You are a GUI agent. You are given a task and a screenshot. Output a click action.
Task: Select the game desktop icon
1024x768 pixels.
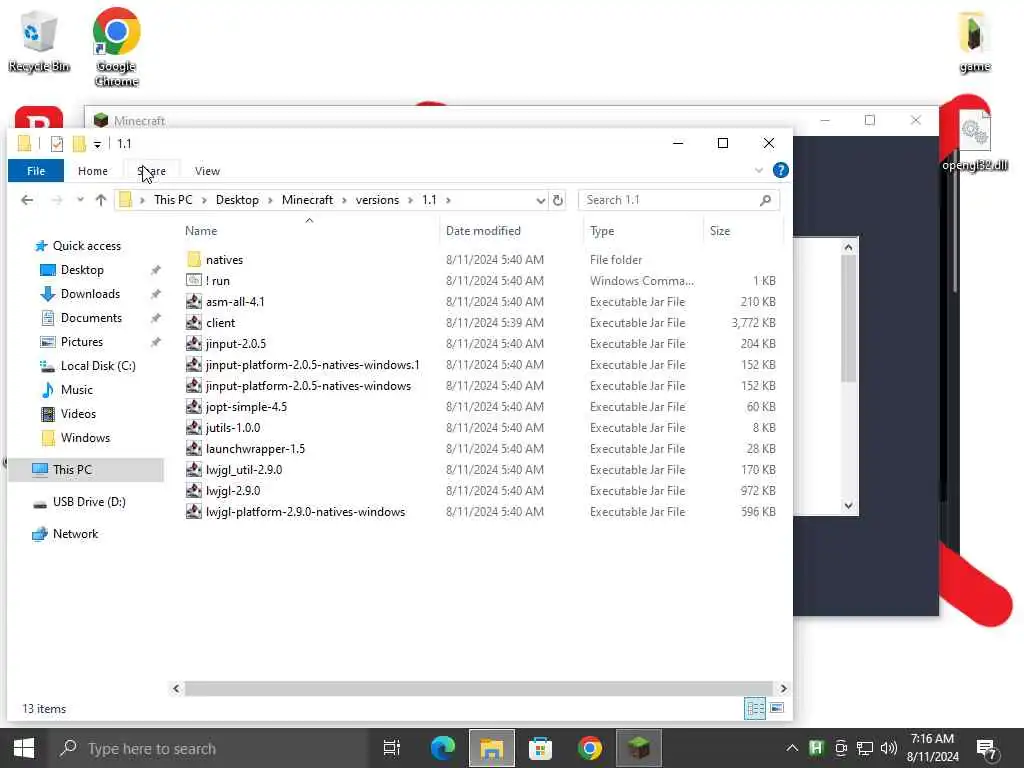(x=974, y=43)
